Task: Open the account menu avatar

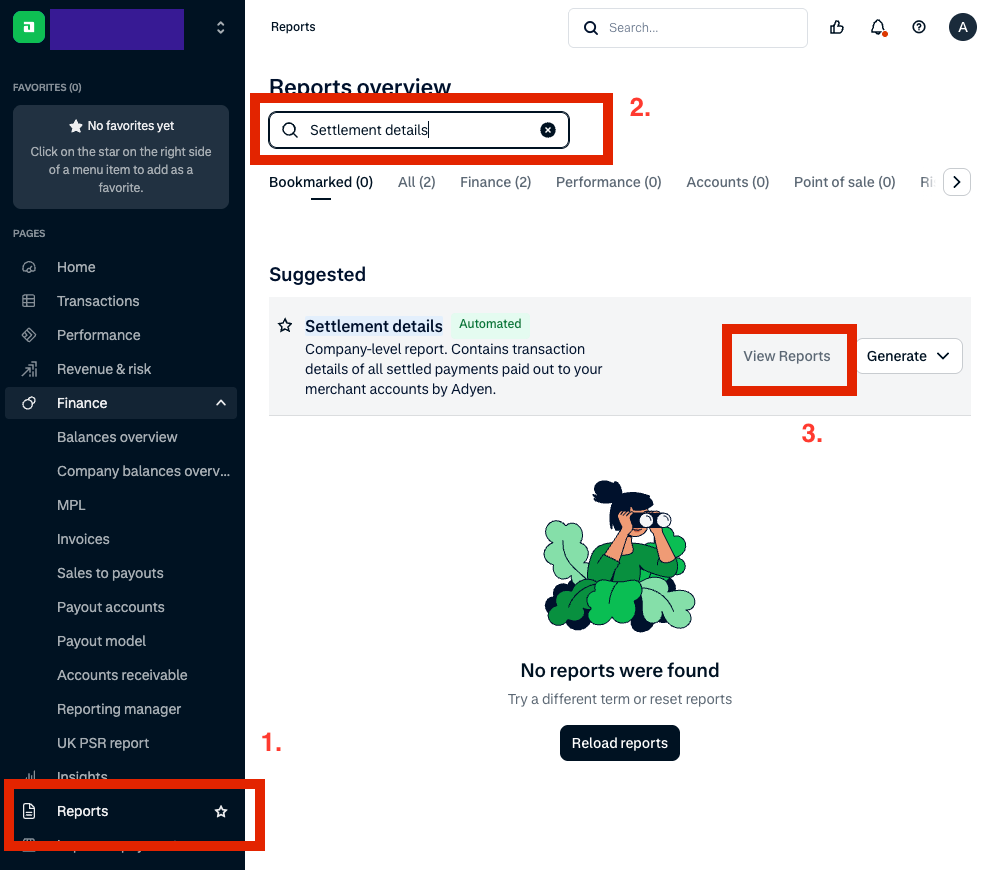Action: tap(962, 27)
